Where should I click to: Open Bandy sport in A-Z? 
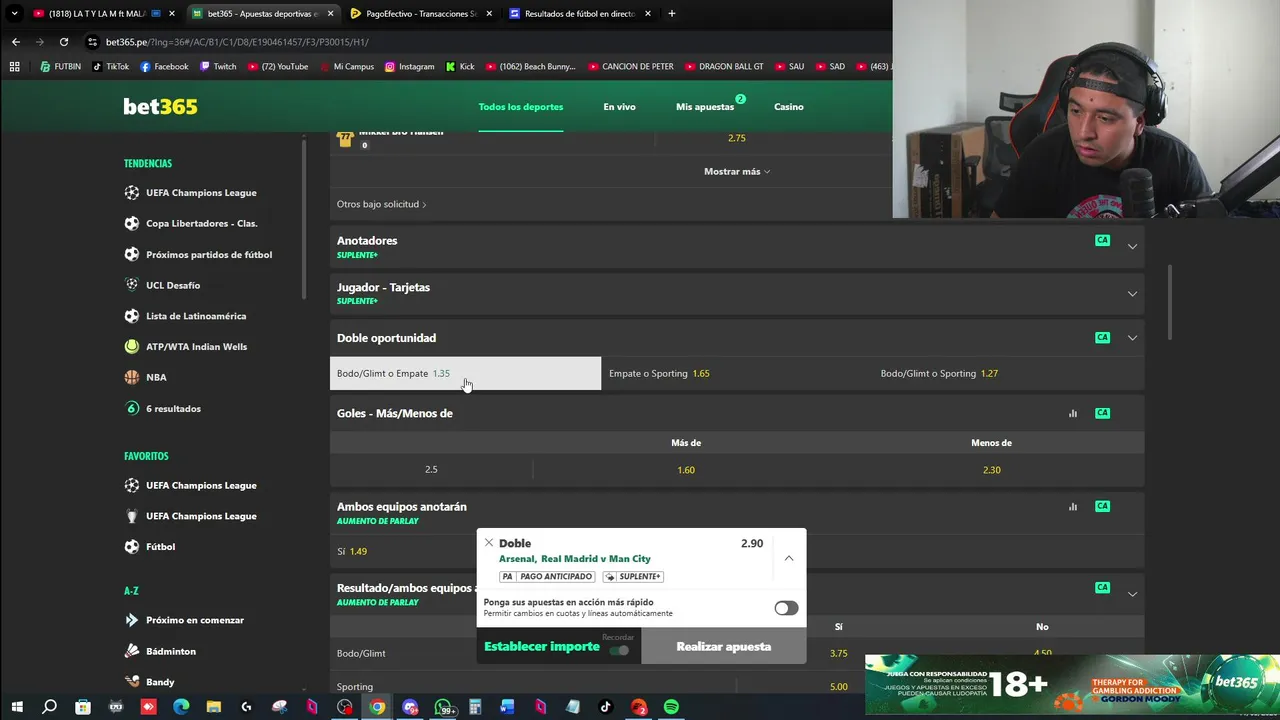coord(159,682)
